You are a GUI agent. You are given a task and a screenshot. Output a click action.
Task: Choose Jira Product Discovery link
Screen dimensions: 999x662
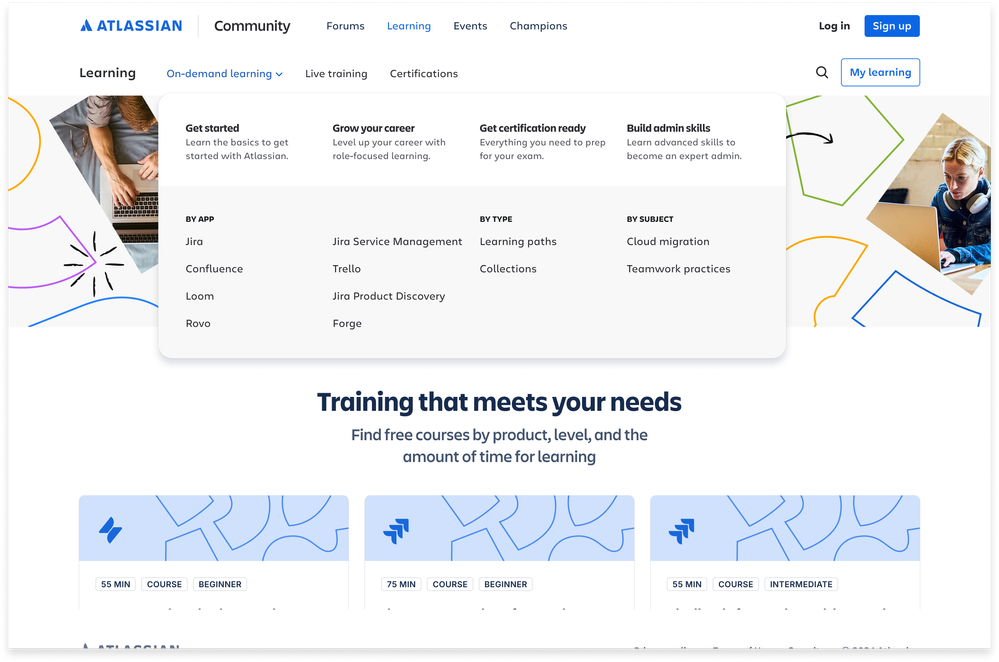click(389, 296)
